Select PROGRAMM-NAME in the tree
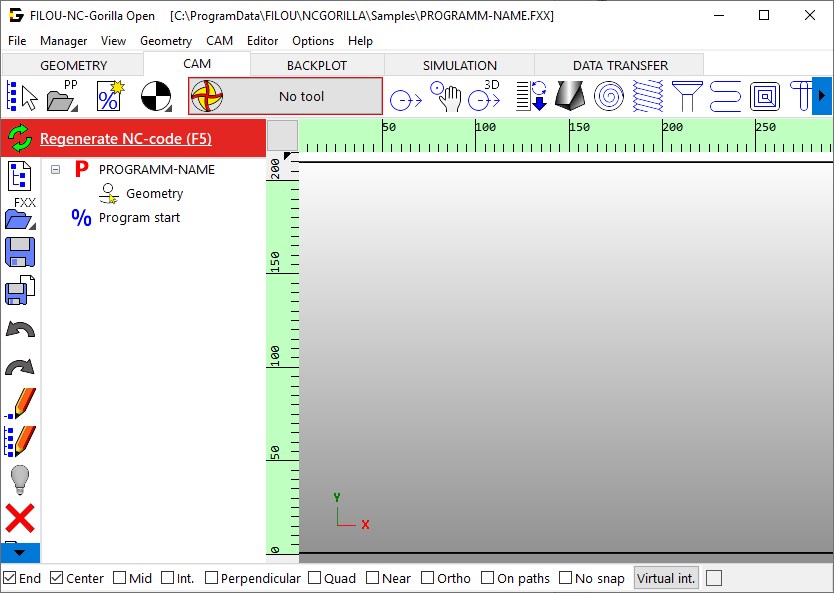 [x=156, y=170]
